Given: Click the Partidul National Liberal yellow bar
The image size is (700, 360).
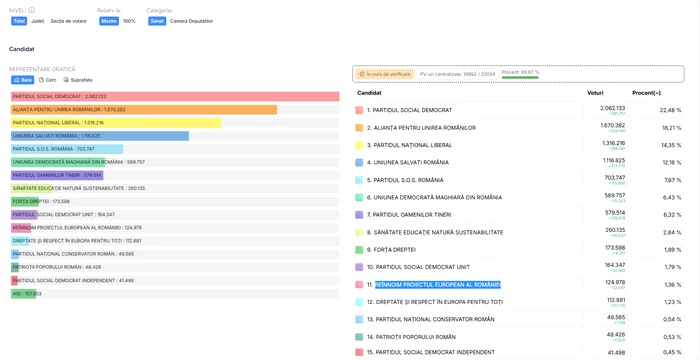Looking at the screenshot, I should point(116,123).
